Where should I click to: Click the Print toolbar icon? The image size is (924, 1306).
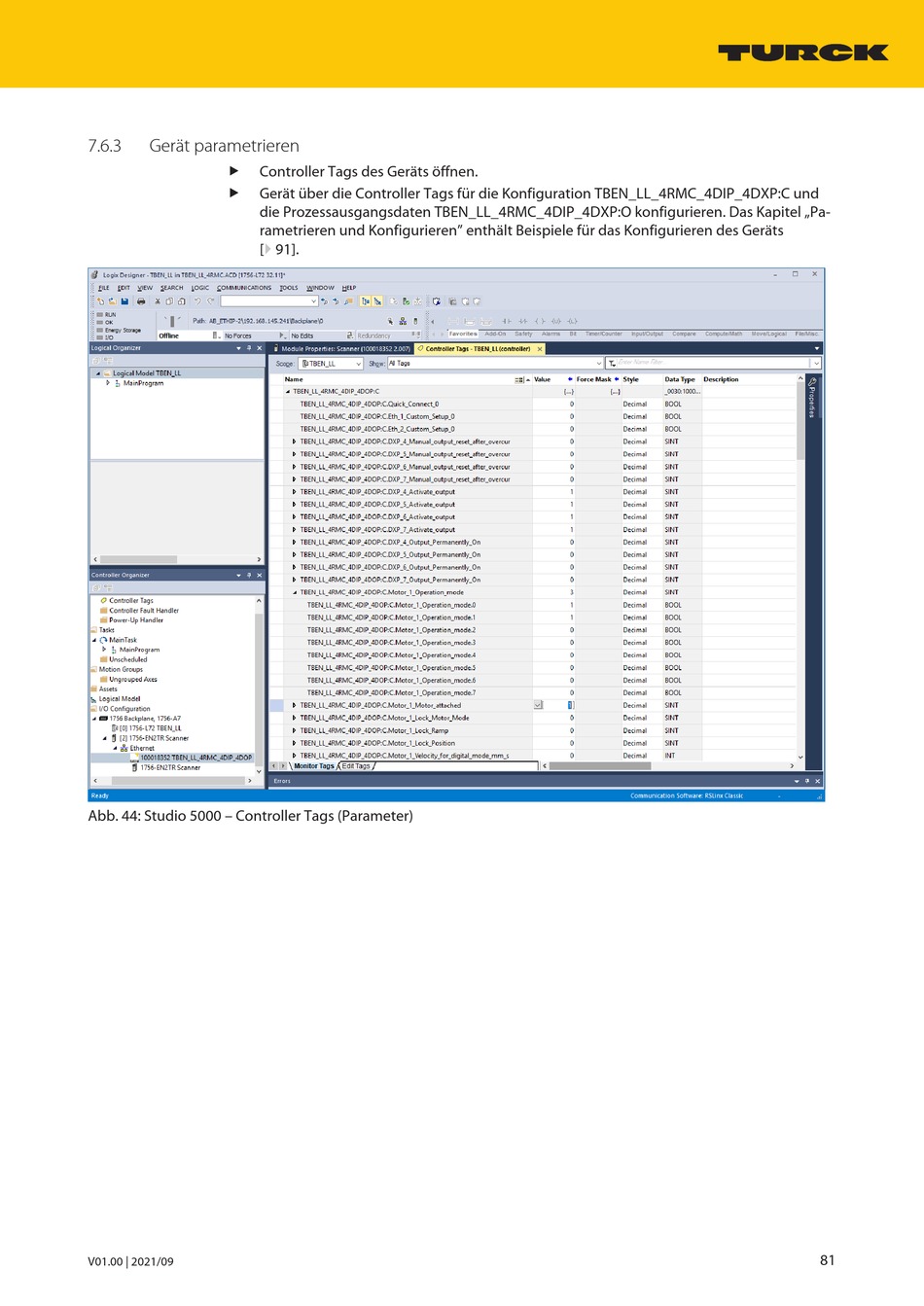pyautogui.click(x=141, y=301)
